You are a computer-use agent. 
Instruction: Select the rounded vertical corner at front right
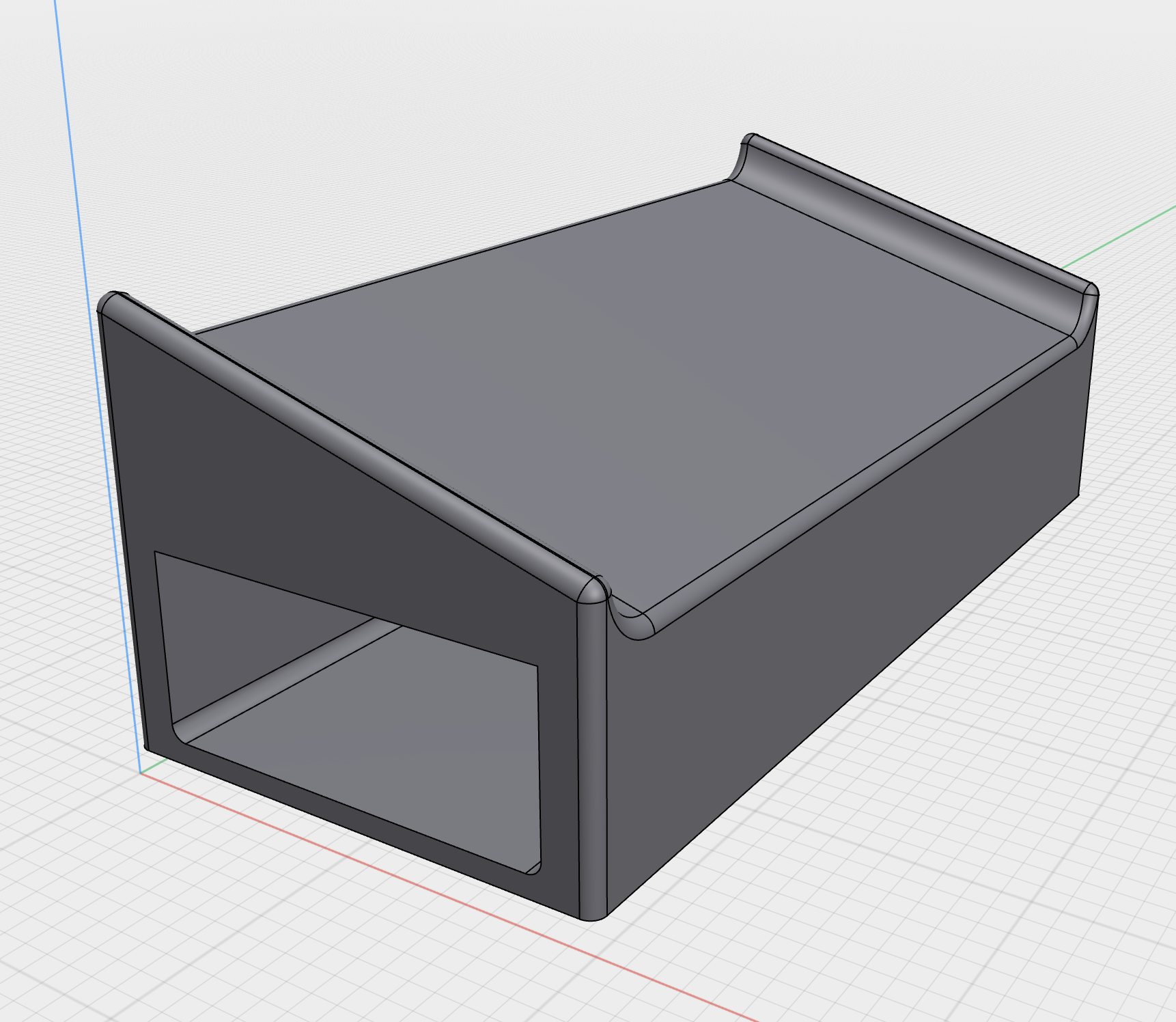coord(592,758)
